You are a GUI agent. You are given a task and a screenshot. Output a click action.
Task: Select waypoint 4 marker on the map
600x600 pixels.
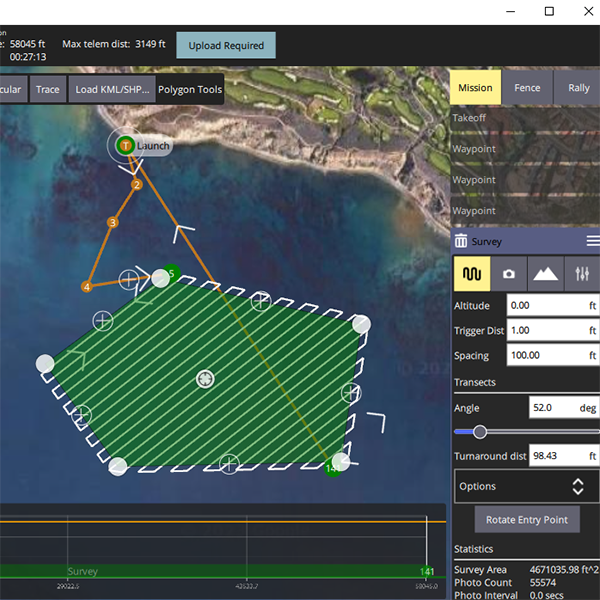pyautogui.click(x=87, y=287)
